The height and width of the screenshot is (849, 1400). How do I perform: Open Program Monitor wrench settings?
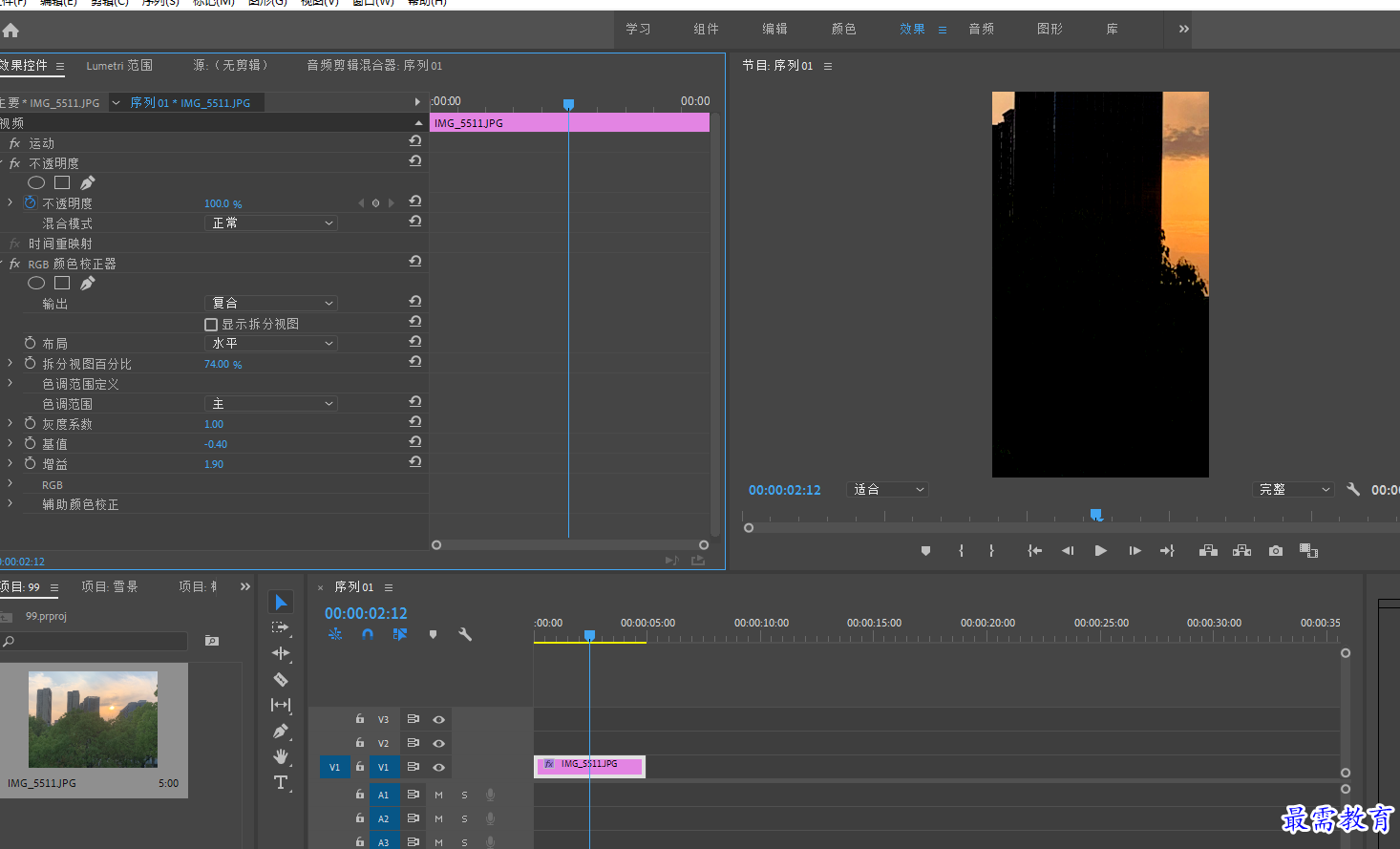coord(1353,489)
